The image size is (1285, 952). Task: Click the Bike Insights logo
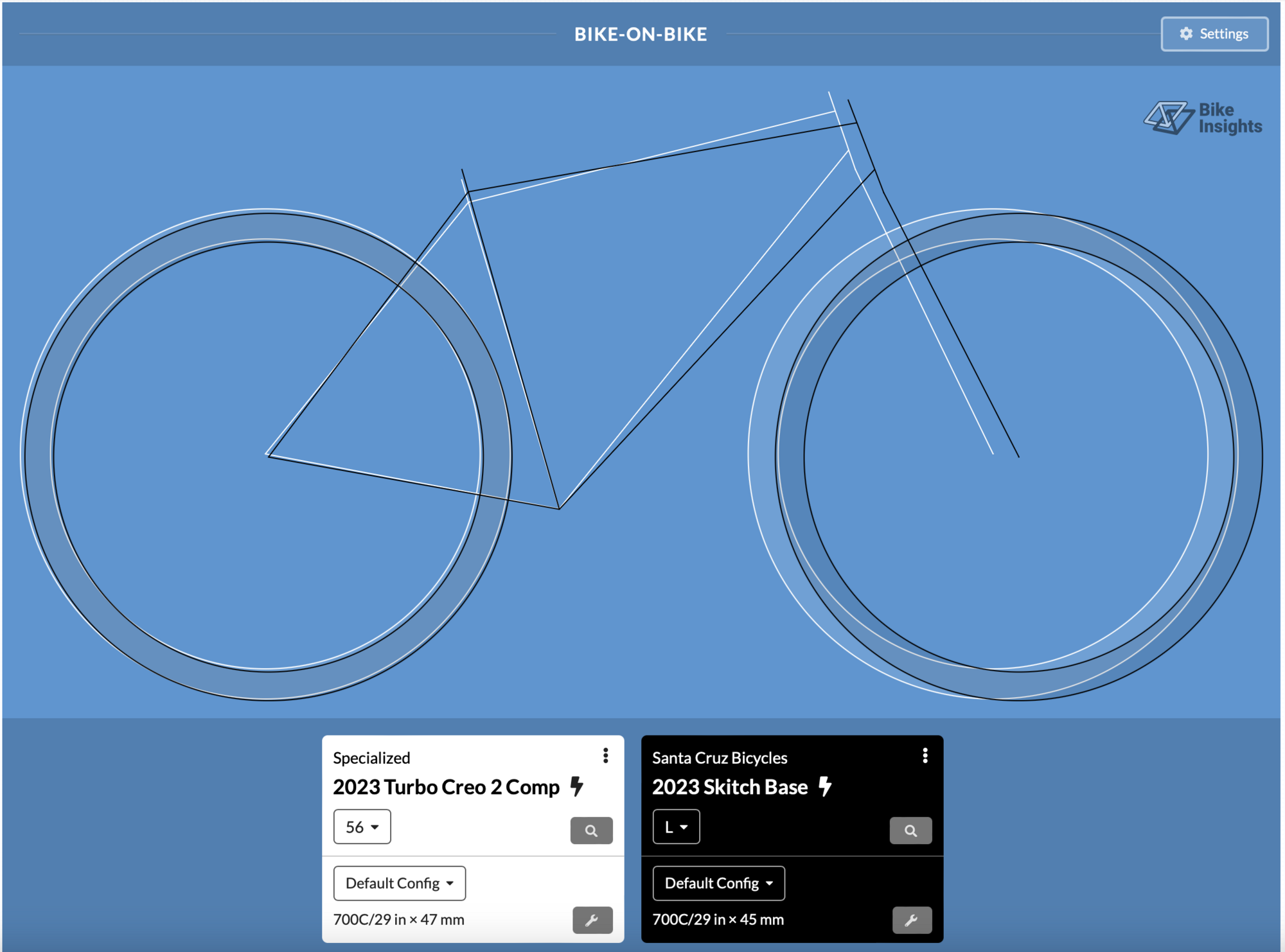(1202, 118)
